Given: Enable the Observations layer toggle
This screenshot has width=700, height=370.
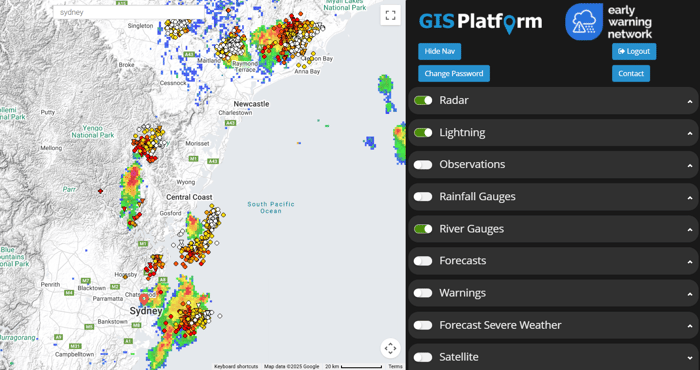Looking at the screenshot, I should click(x=423, y=165).
